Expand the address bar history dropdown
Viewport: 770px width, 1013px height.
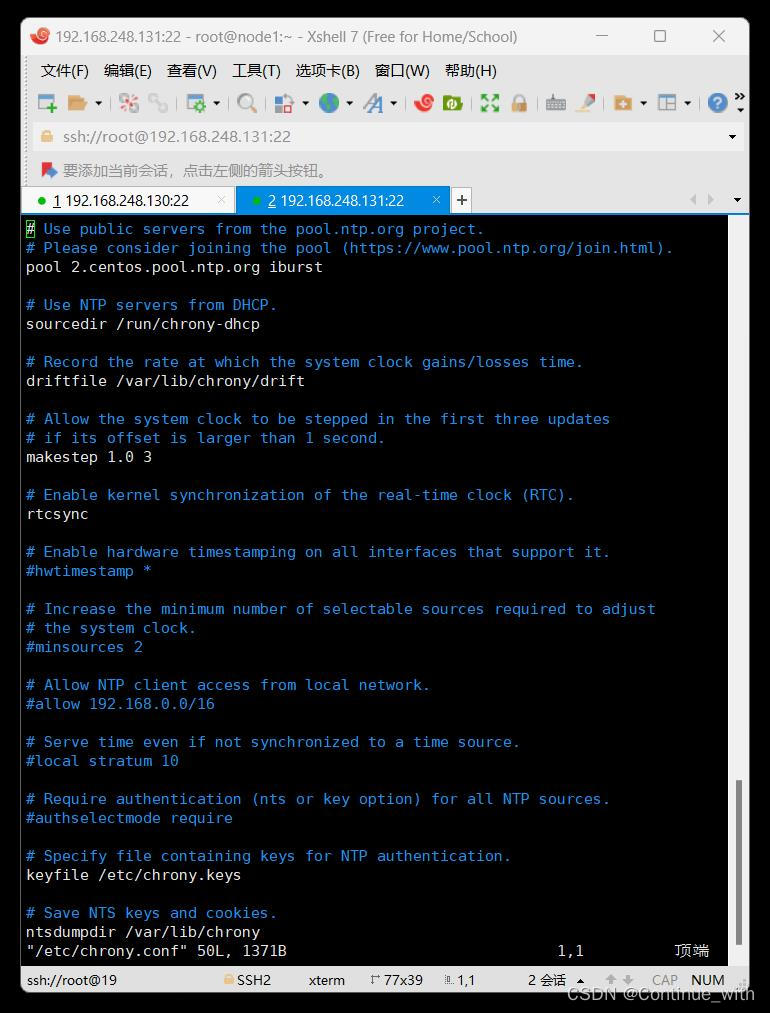(732, 137)
